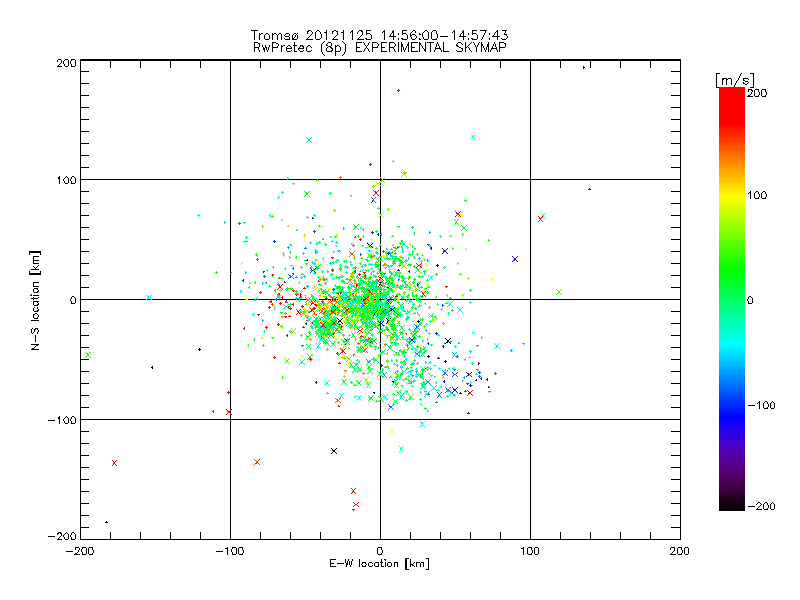Click the plot title 'Tromsø 20121125 14:56:00-14:57:43'
The image size is (800, 600).
point(379,35)
